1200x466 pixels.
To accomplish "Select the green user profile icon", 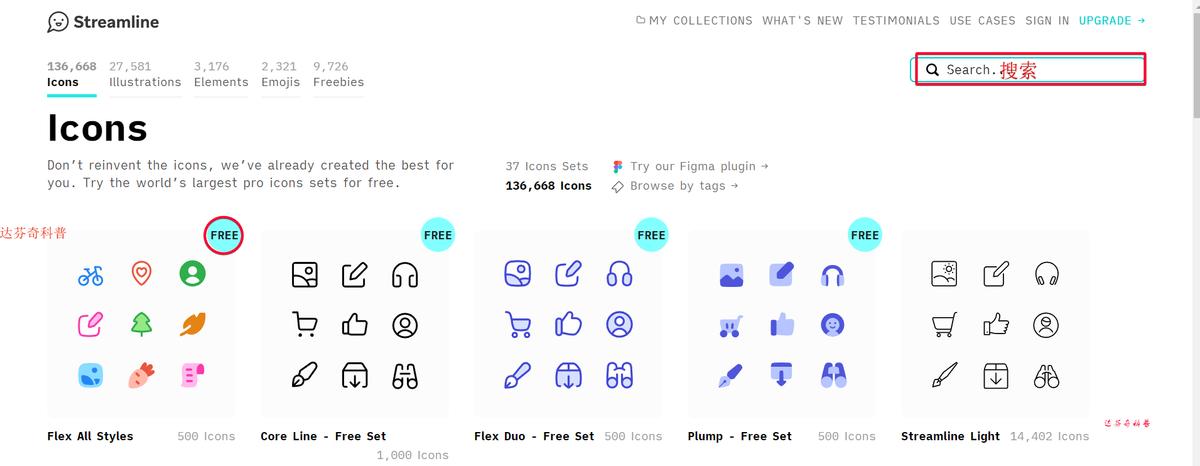I will (x=192, y=273).
